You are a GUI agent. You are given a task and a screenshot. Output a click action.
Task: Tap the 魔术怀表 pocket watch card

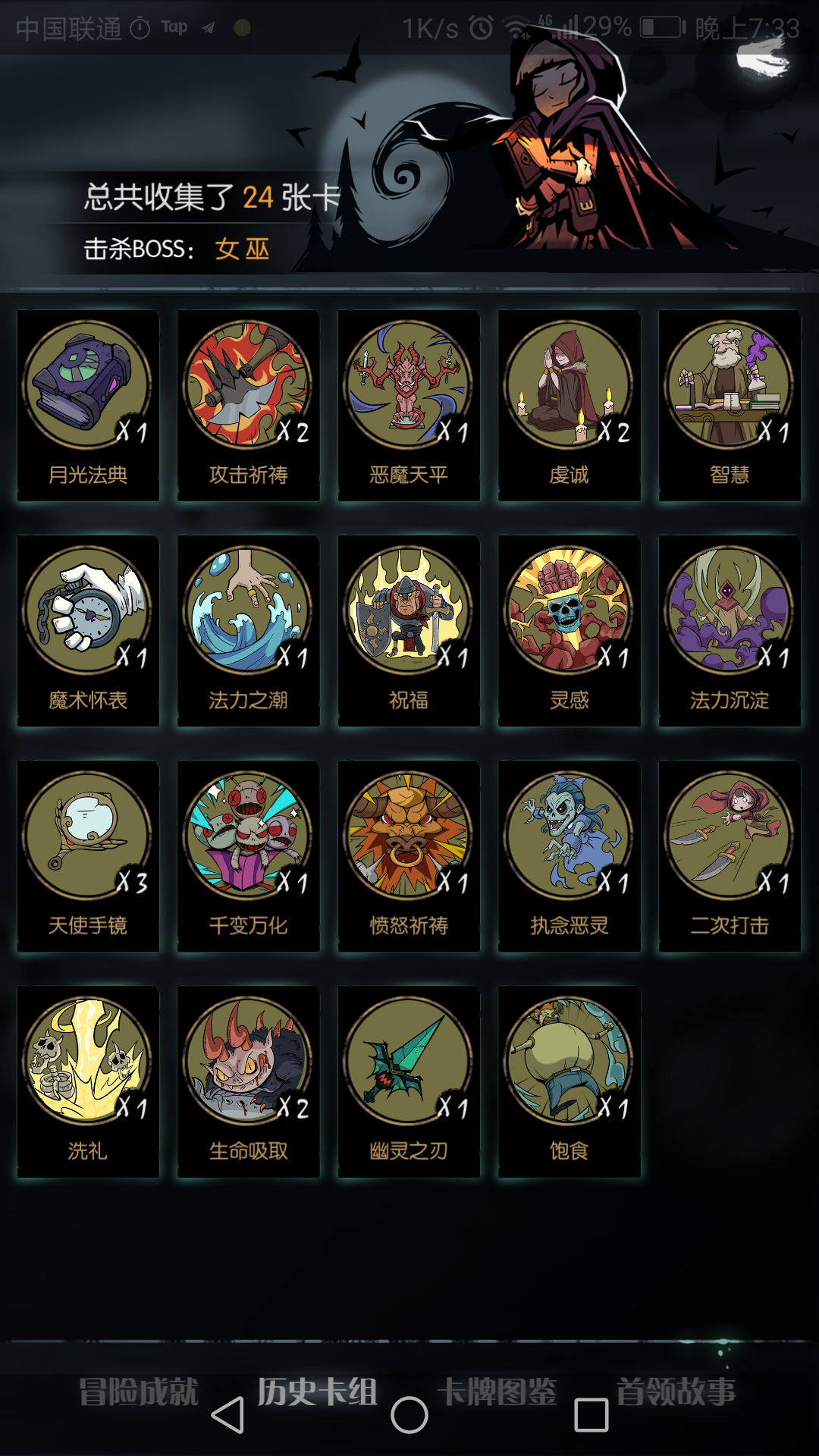(x=88, y=631)
